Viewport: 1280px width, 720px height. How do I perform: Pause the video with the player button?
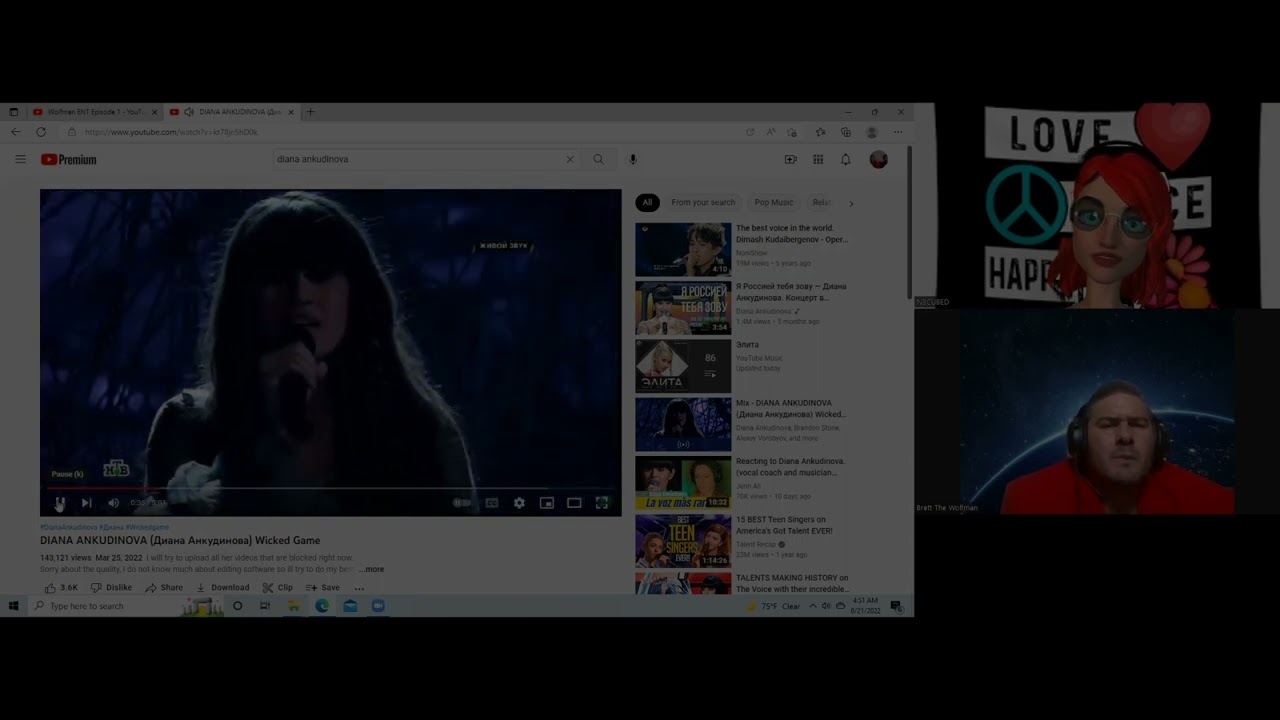coord(60,503)
